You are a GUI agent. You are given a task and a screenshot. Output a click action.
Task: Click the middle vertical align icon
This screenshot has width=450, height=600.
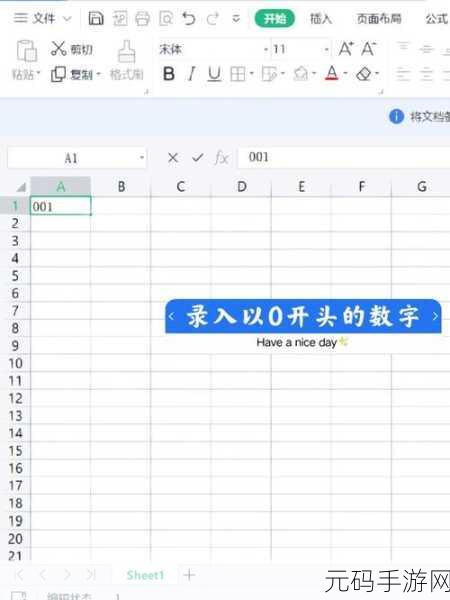pos(426,49)
